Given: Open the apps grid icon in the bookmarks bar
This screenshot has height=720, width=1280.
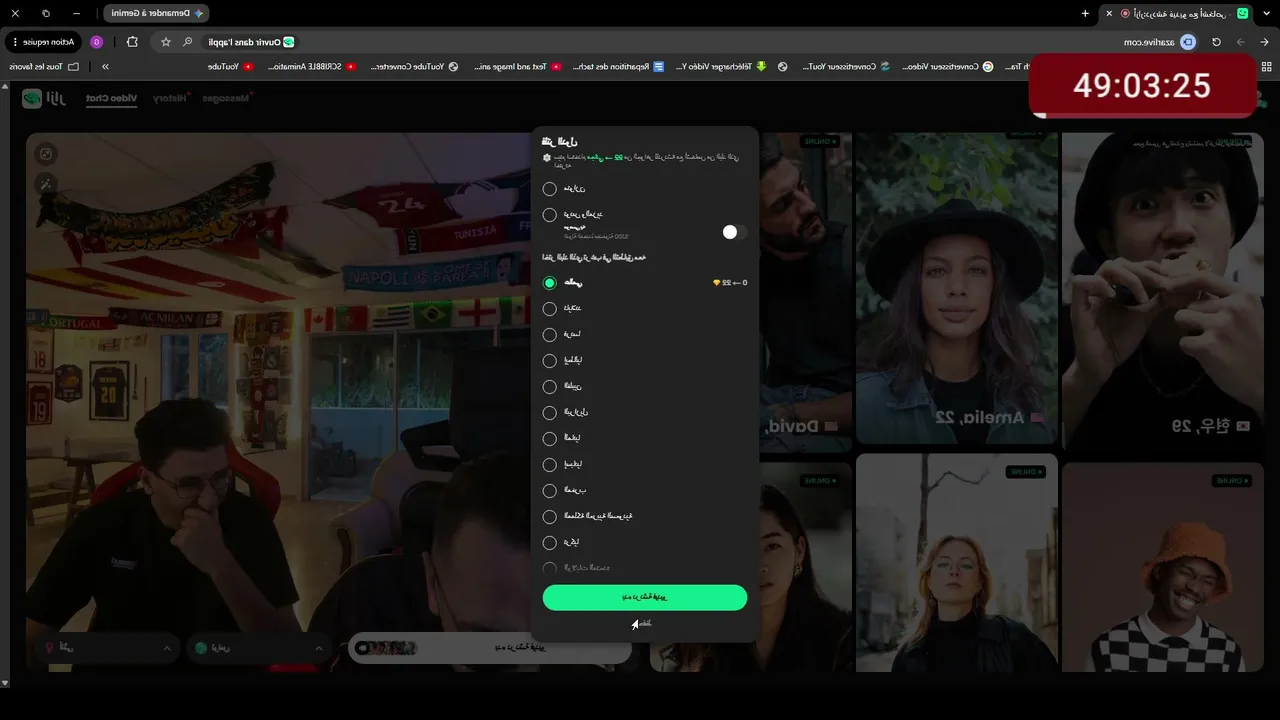Looking at the screenshot, I should coord(1266,66).
